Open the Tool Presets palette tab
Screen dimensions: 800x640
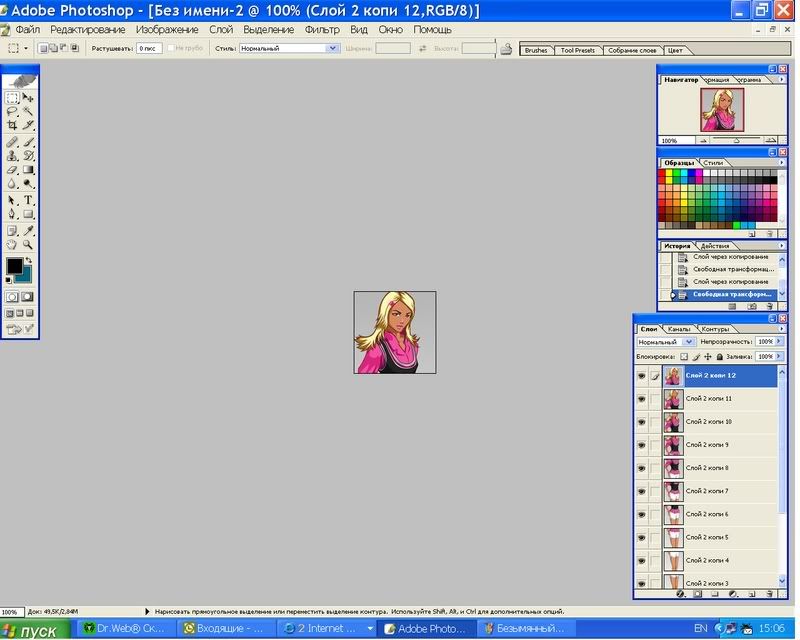click(x=578, y=50)
